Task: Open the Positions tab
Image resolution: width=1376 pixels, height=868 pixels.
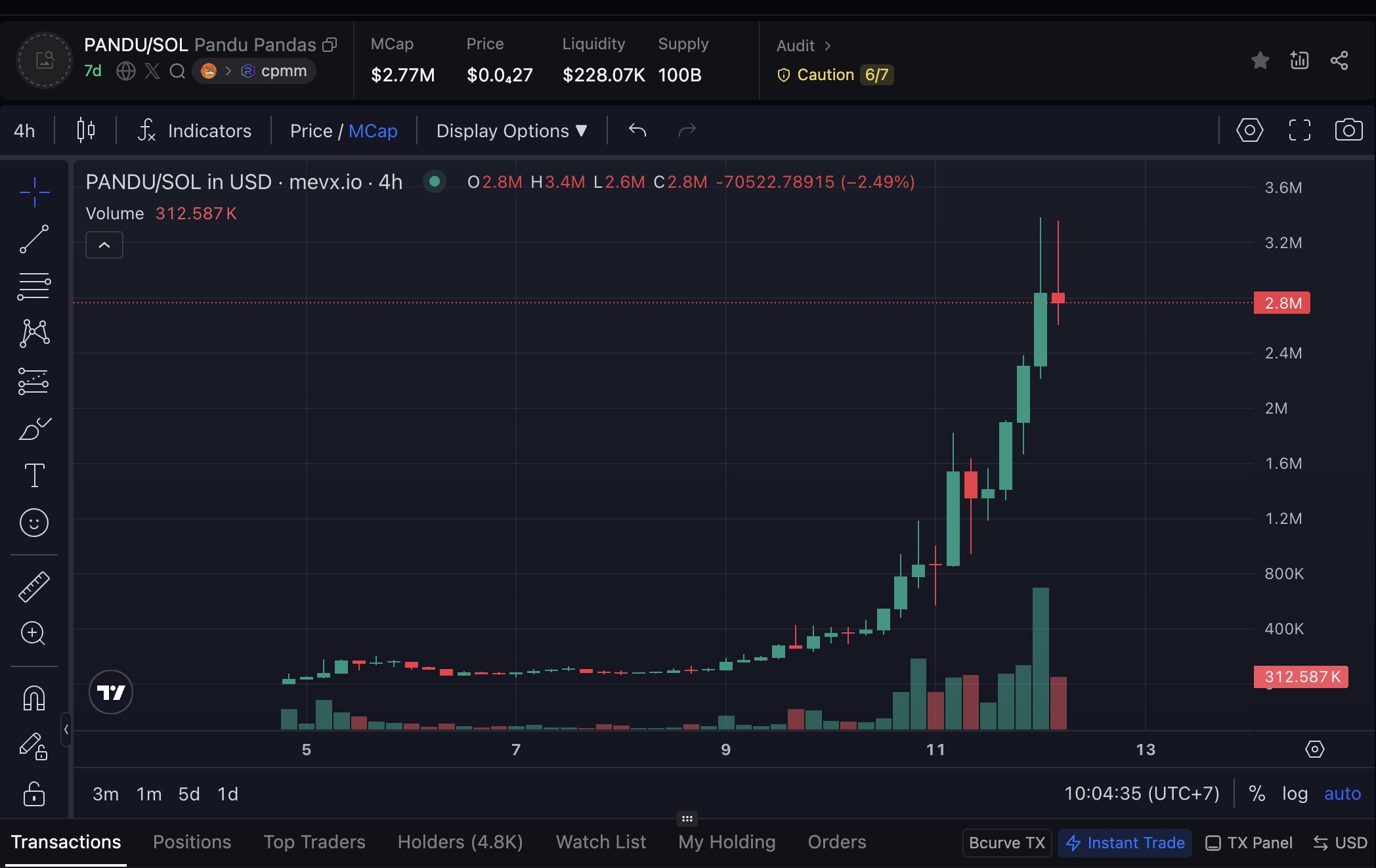Action: click(x=192, y=842)
